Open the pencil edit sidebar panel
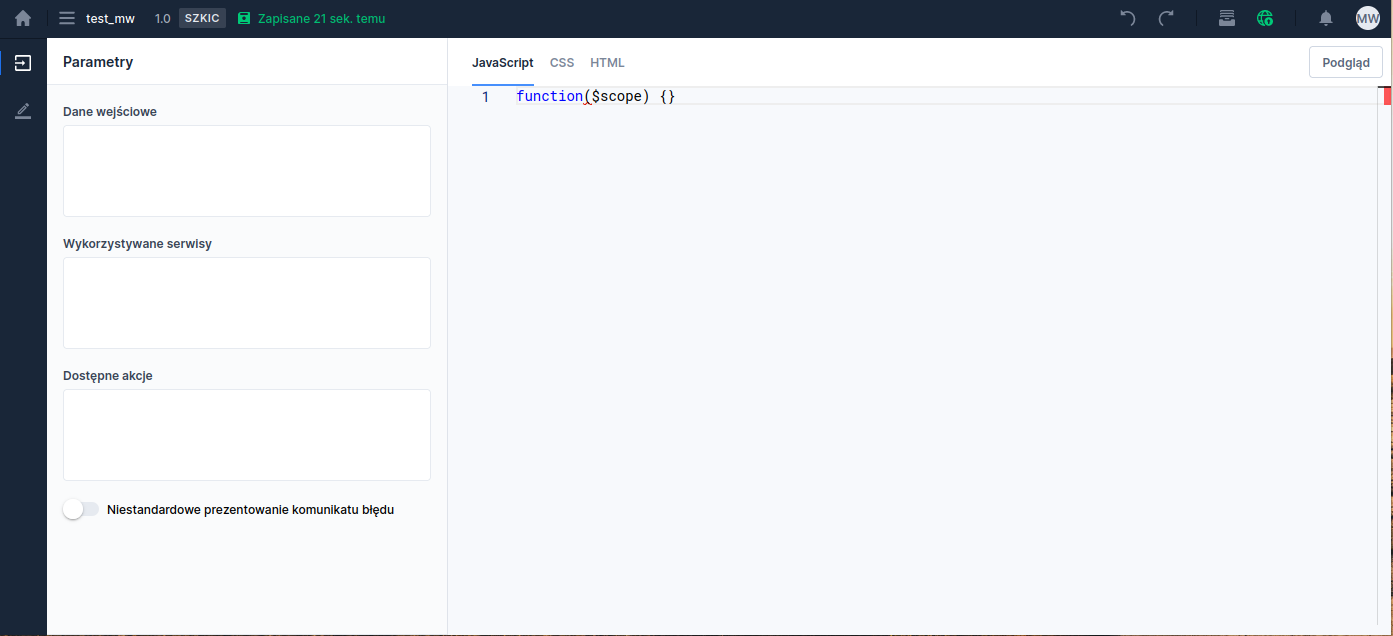Image resolution: width=1393 pixels, height=636 pixels. pyautogui.click(x=23, y=111)
